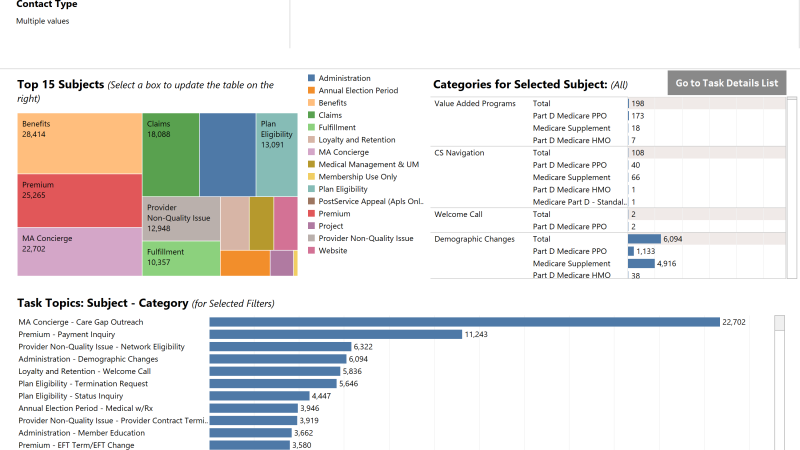This screenshot has width=800, height=450.
Task: Click the 'Welcome Call' category label
Action: (x=458, y=214)
